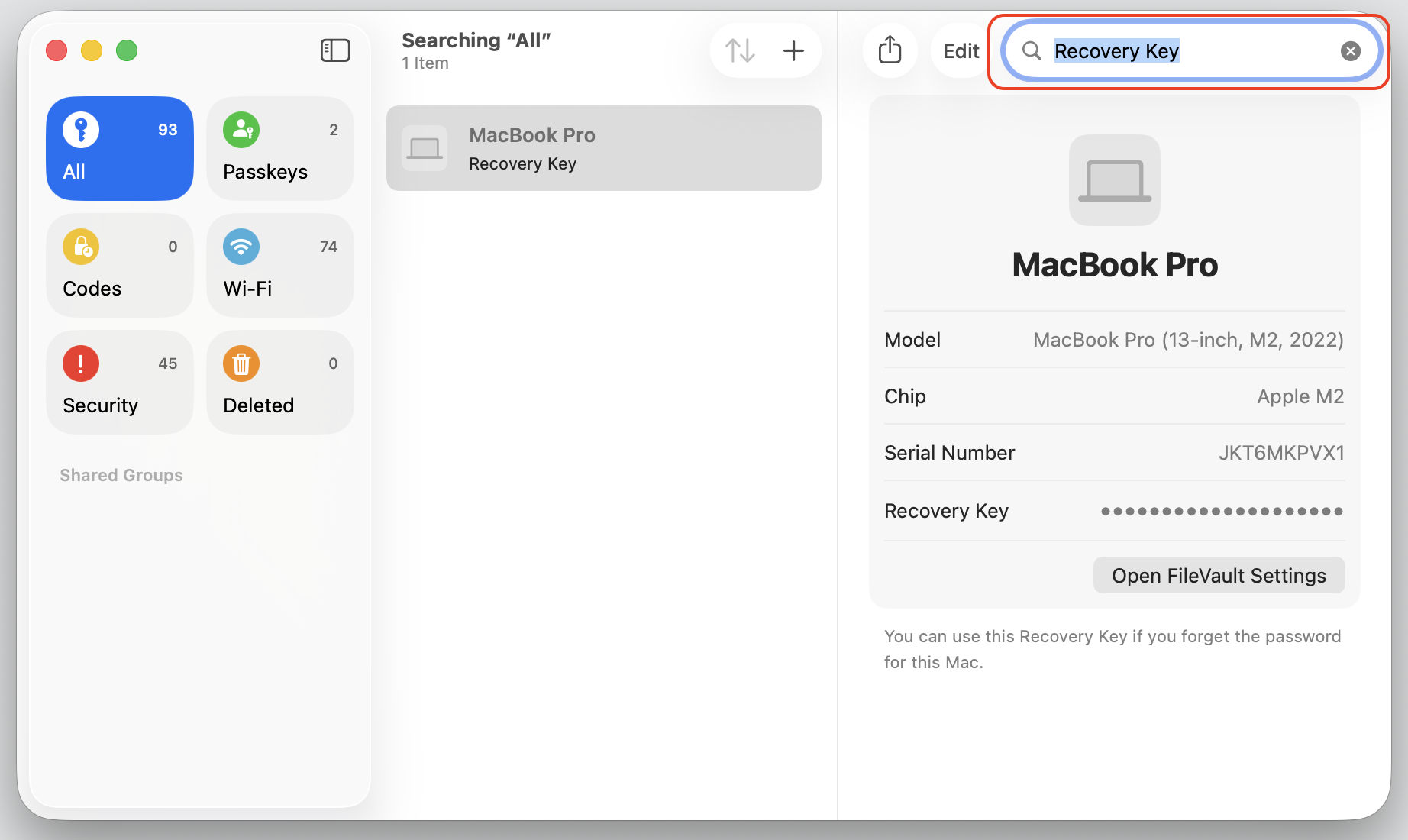Open the Codes category

point(120,266)
